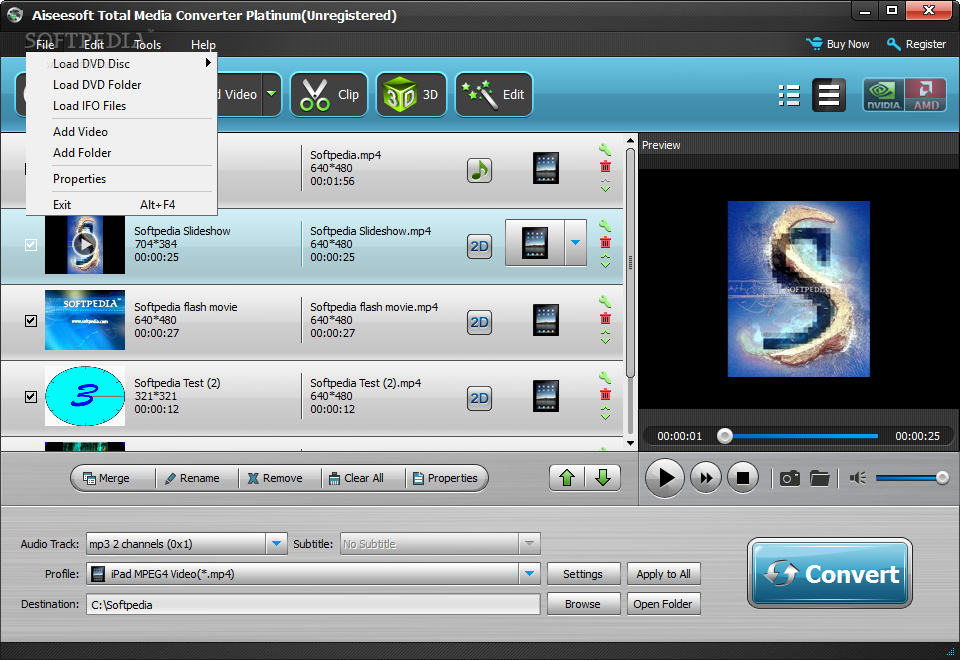Screen dimensions: 960x660
Task: Open the Profile dropdown arrow
Action: [x=529, y=574]
